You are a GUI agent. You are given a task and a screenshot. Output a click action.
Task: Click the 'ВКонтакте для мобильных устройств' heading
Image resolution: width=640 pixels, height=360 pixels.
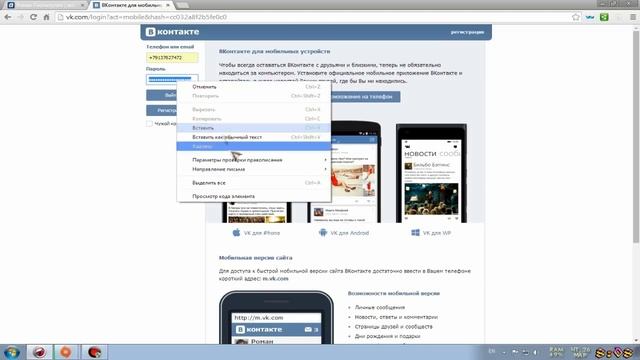(274, 51)
